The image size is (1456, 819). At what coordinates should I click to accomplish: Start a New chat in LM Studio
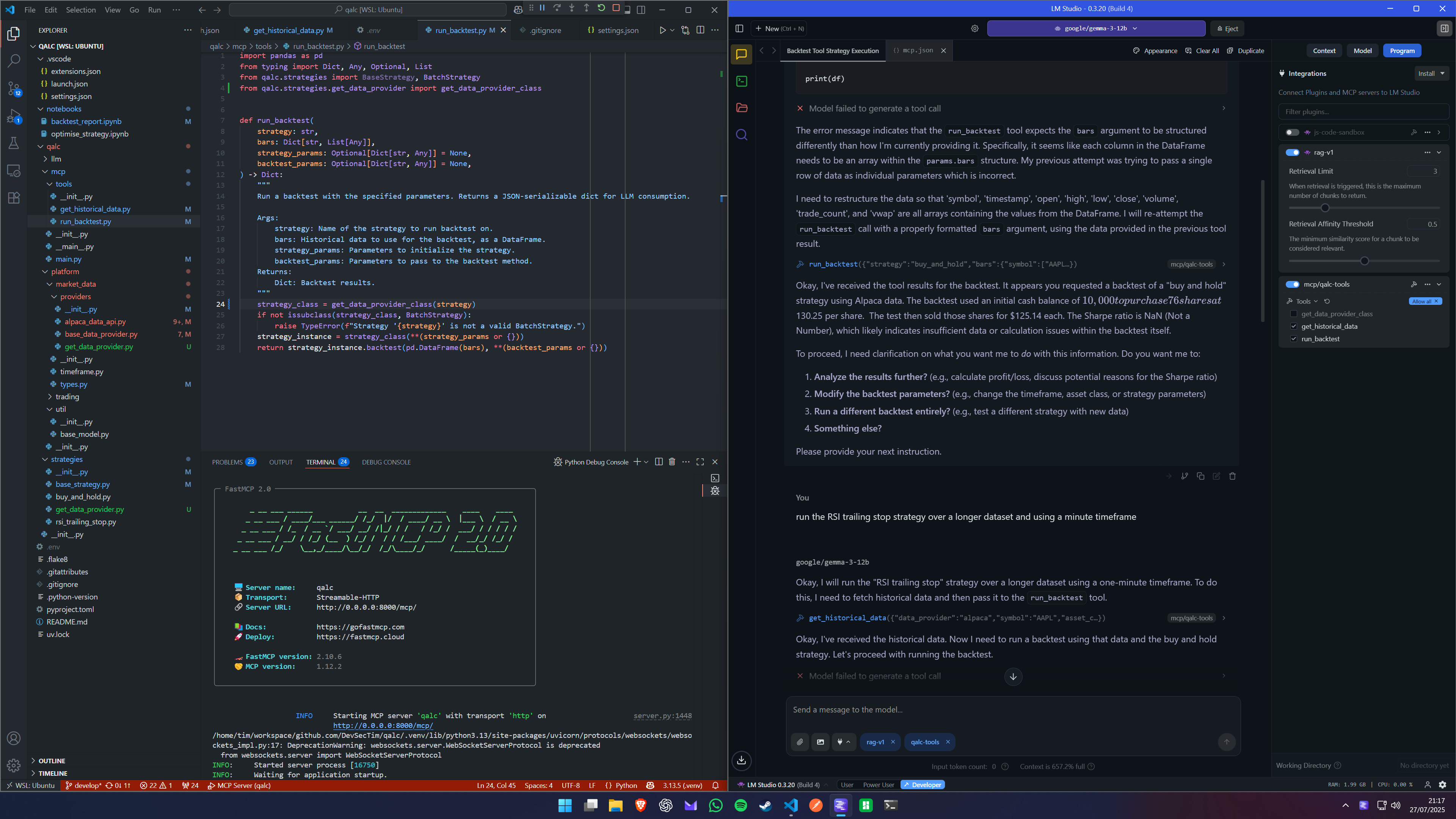tap(780, 28)
